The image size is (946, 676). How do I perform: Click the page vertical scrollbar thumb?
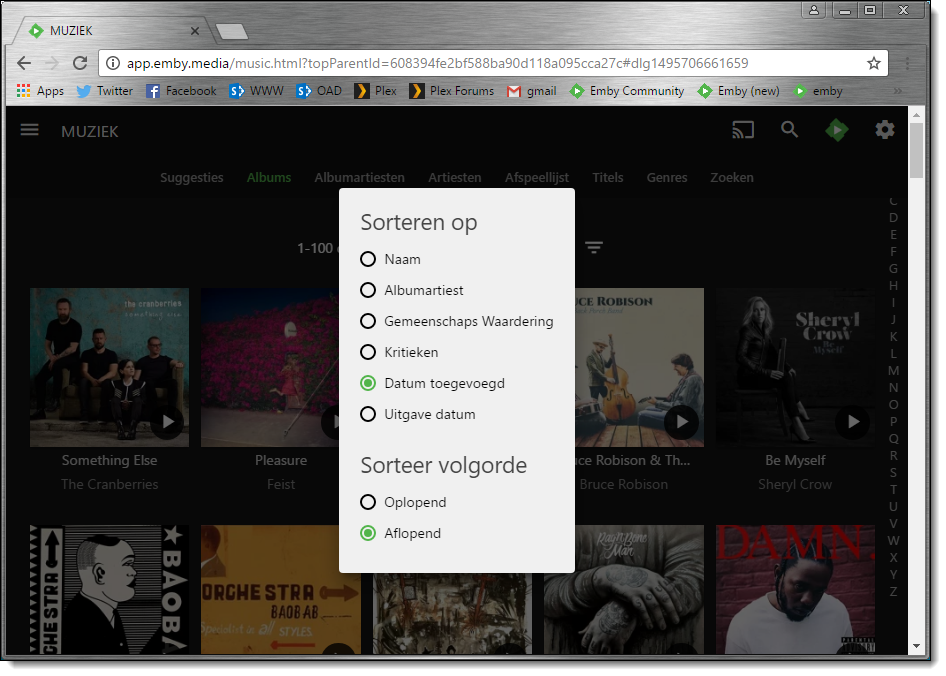916,150
